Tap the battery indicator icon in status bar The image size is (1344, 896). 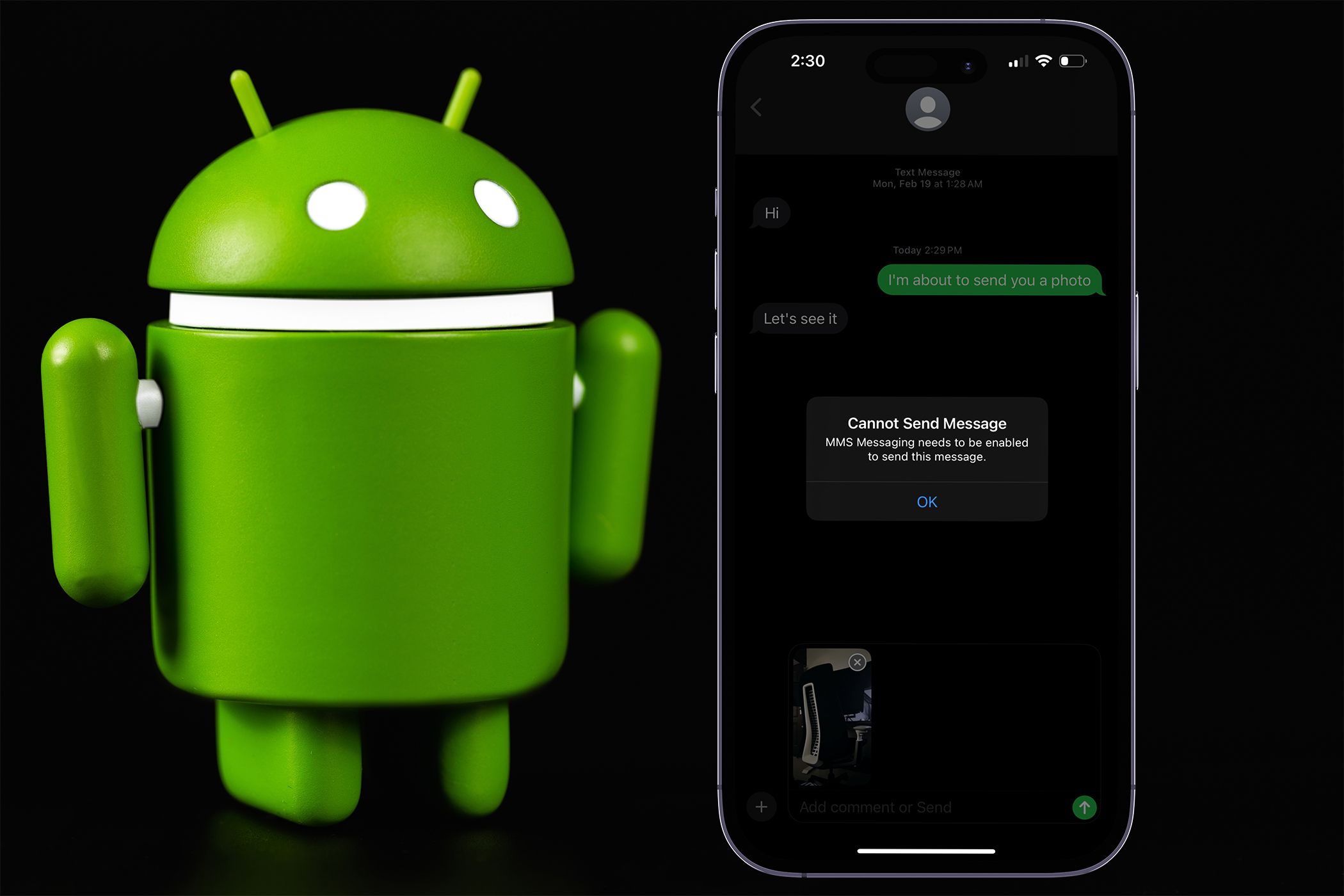click(1090, 61)
